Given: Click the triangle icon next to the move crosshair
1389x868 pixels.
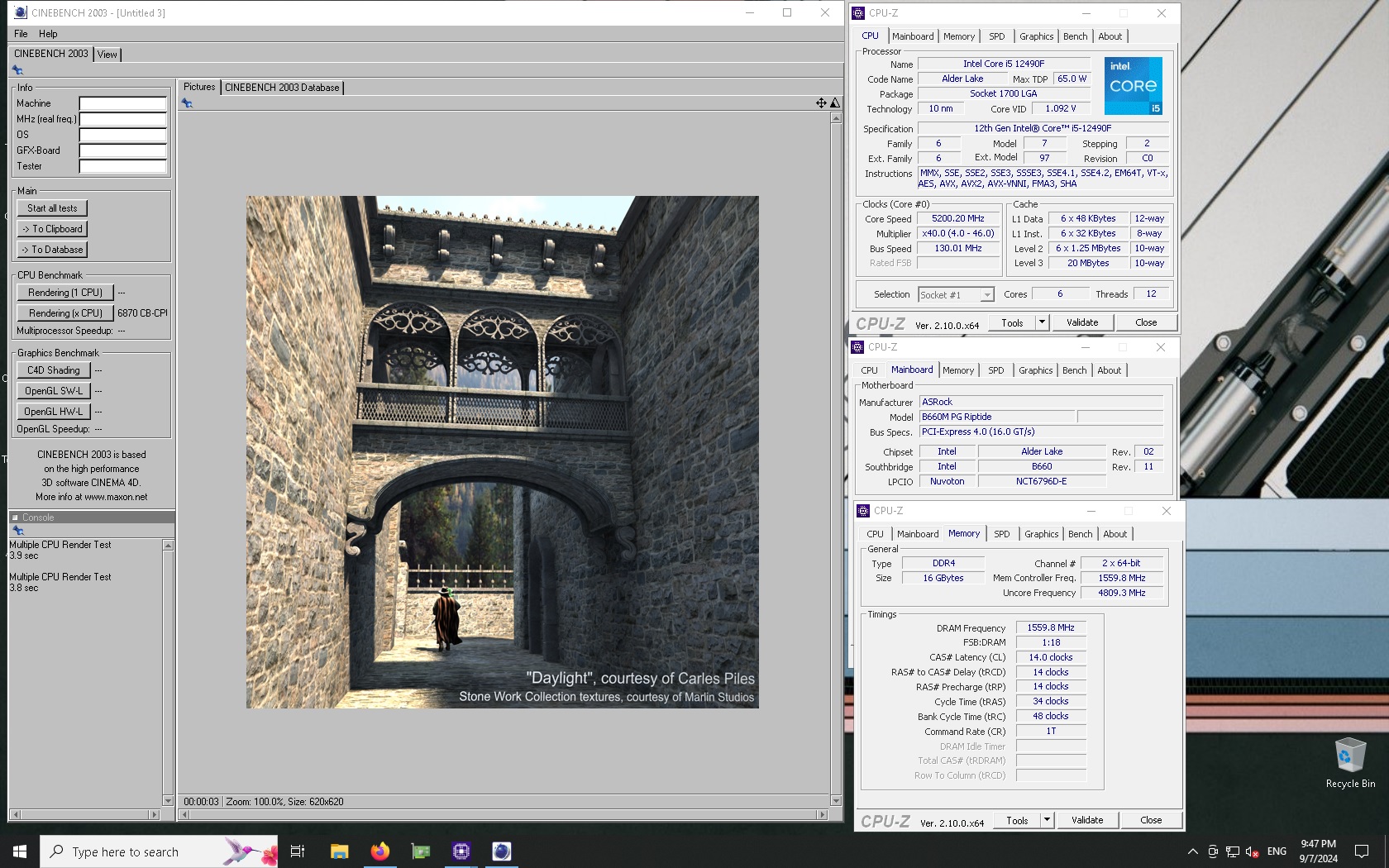Looking at the screenshot, I should pos(835,103).
